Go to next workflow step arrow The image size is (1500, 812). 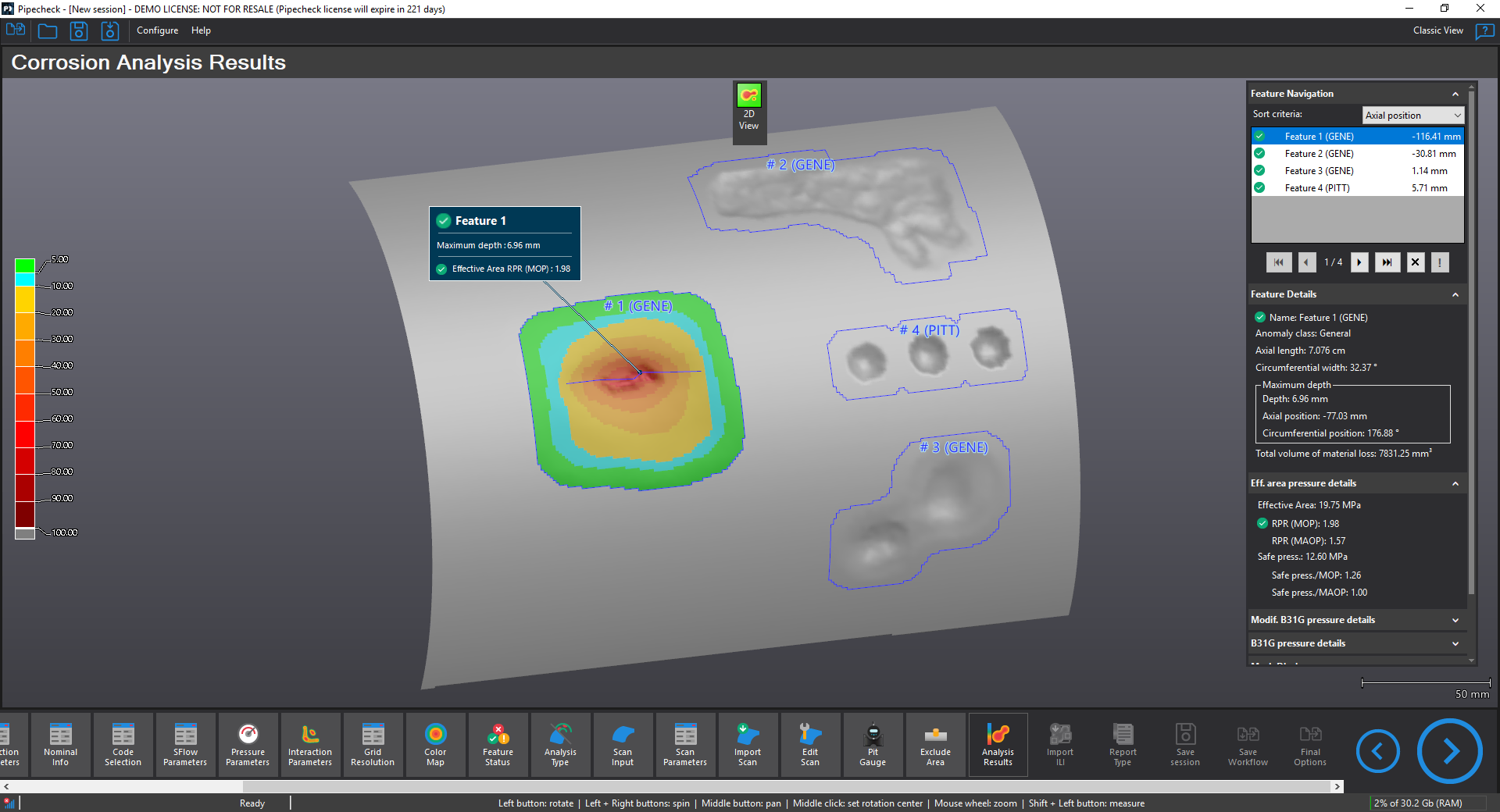point(1449,751)
